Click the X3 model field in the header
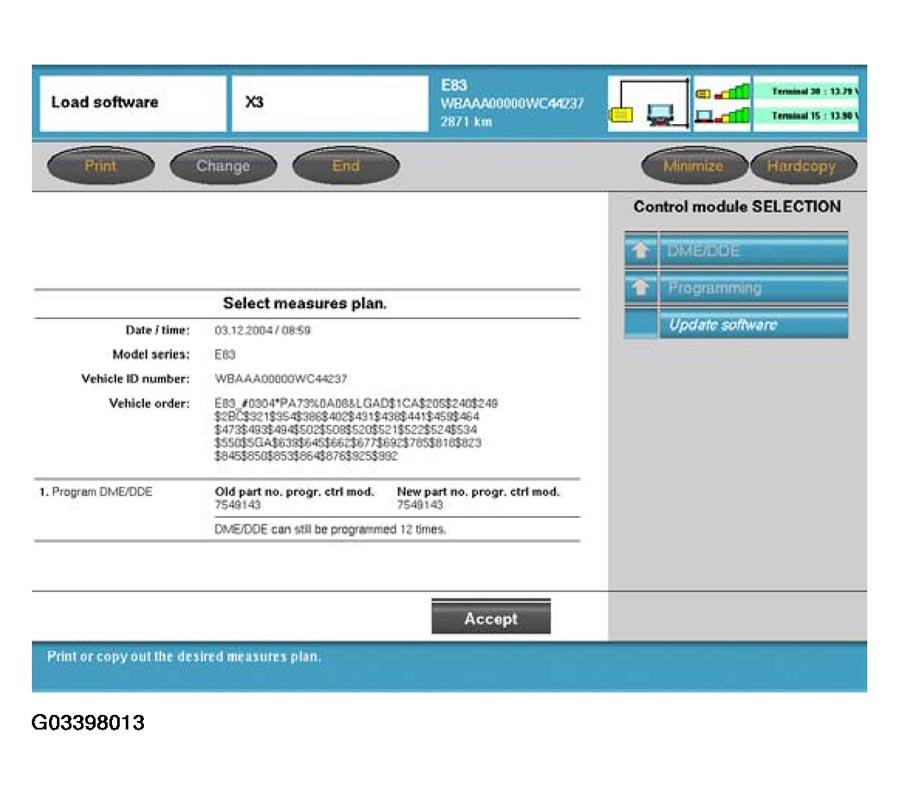900x795 pixels. (x=329, y=103)
